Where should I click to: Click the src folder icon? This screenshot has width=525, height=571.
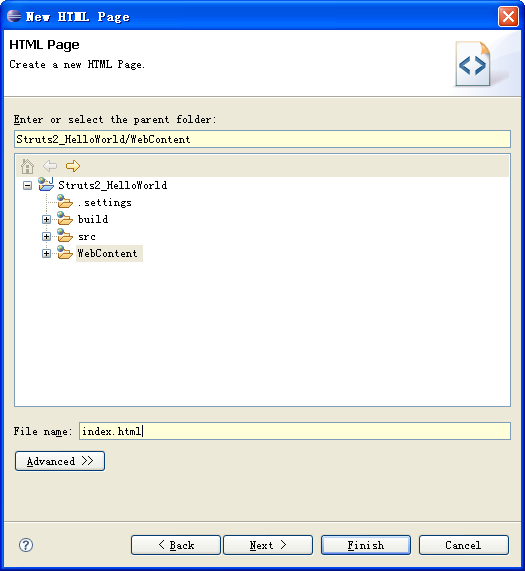[x=65, y=236]
